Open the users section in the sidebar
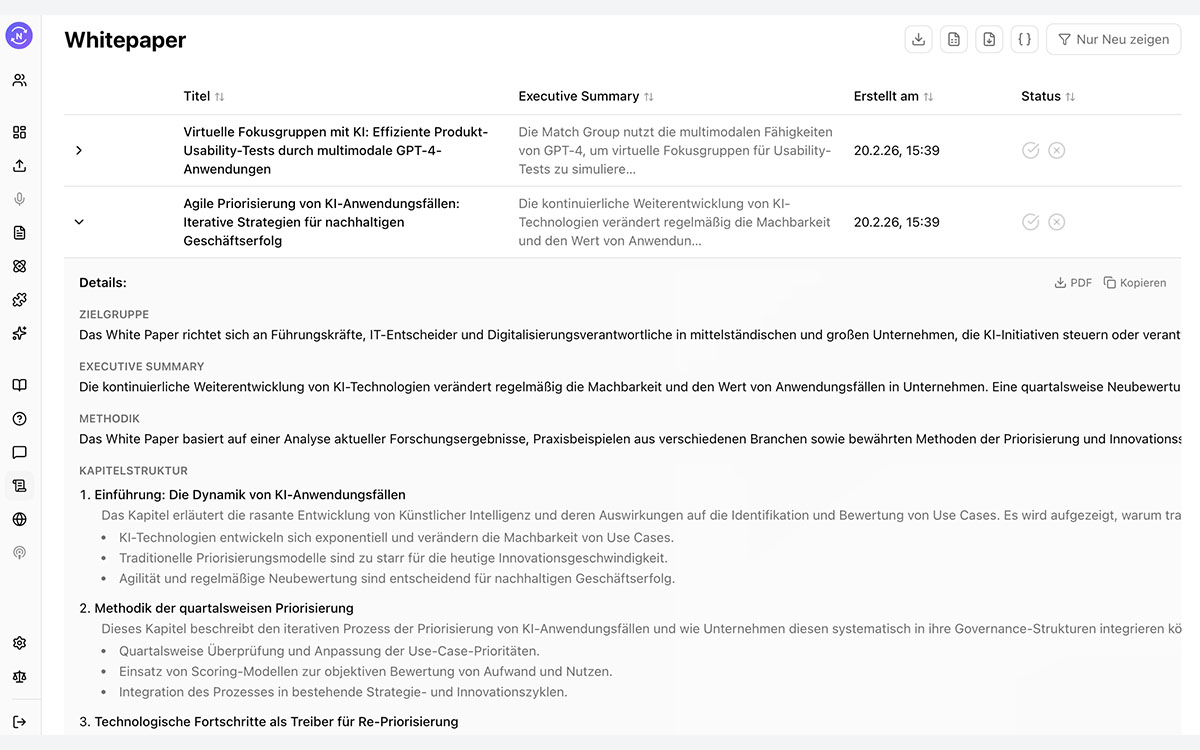Image resolution: width=1200 pixels, height=750 pixels. tap(19, 79)
